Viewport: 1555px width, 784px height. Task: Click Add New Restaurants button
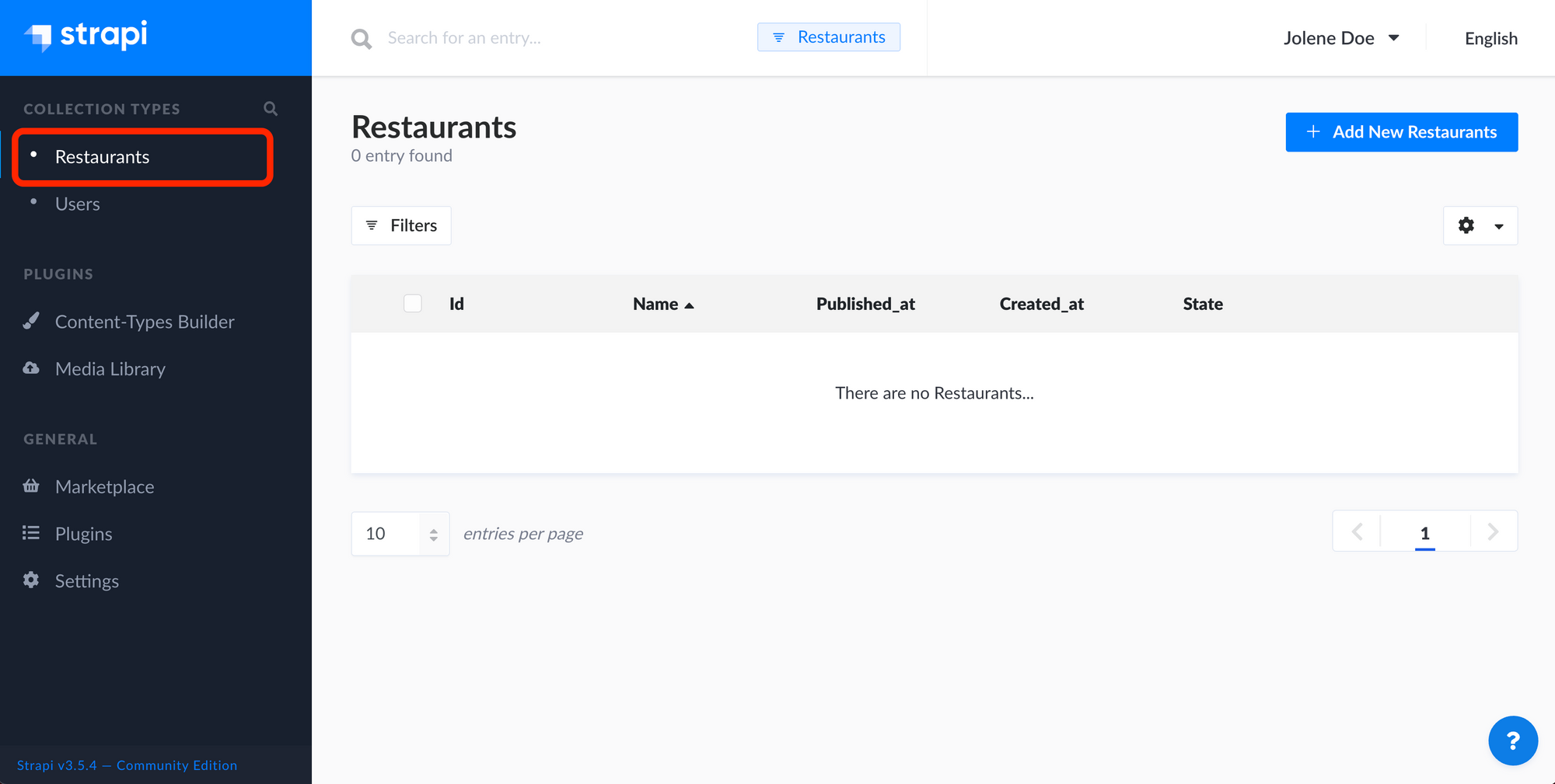(x=1402, y=132)
